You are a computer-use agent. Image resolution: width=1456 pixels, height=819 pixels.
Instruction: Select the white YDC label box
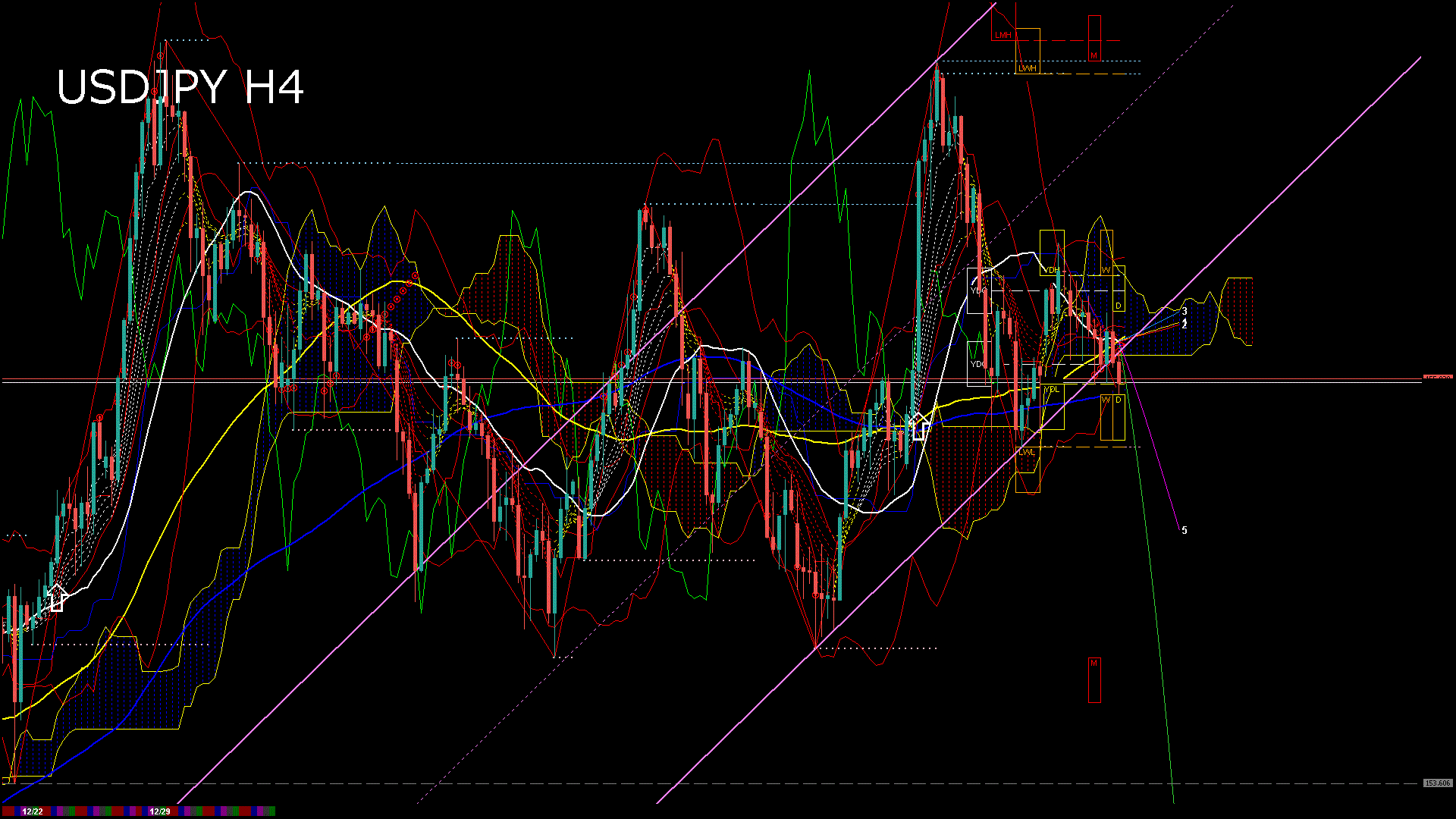pyautogui.click(x=977, y=290)
